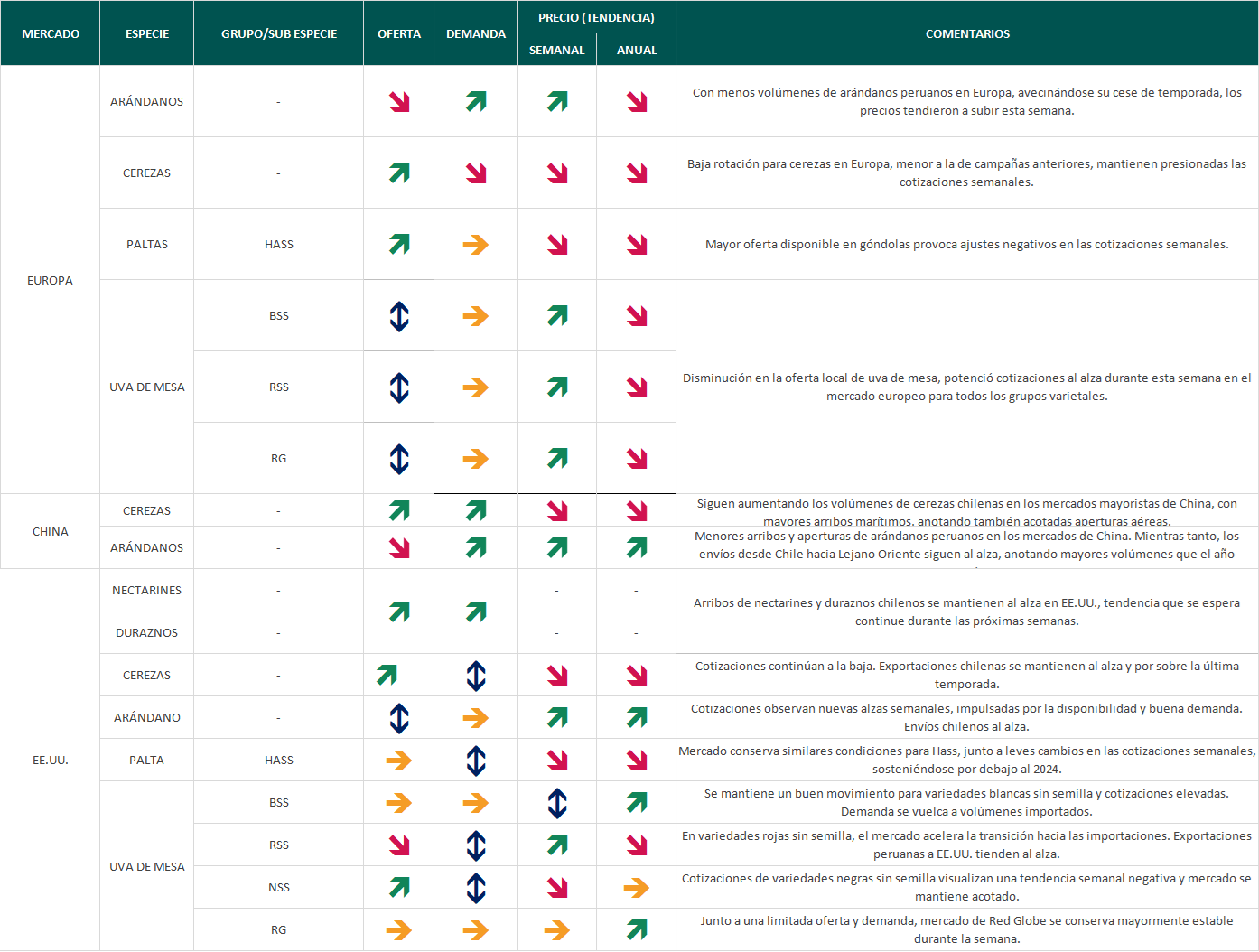
Task: Select the COMENTARIOS column header
Action: [x=967, y=33]
